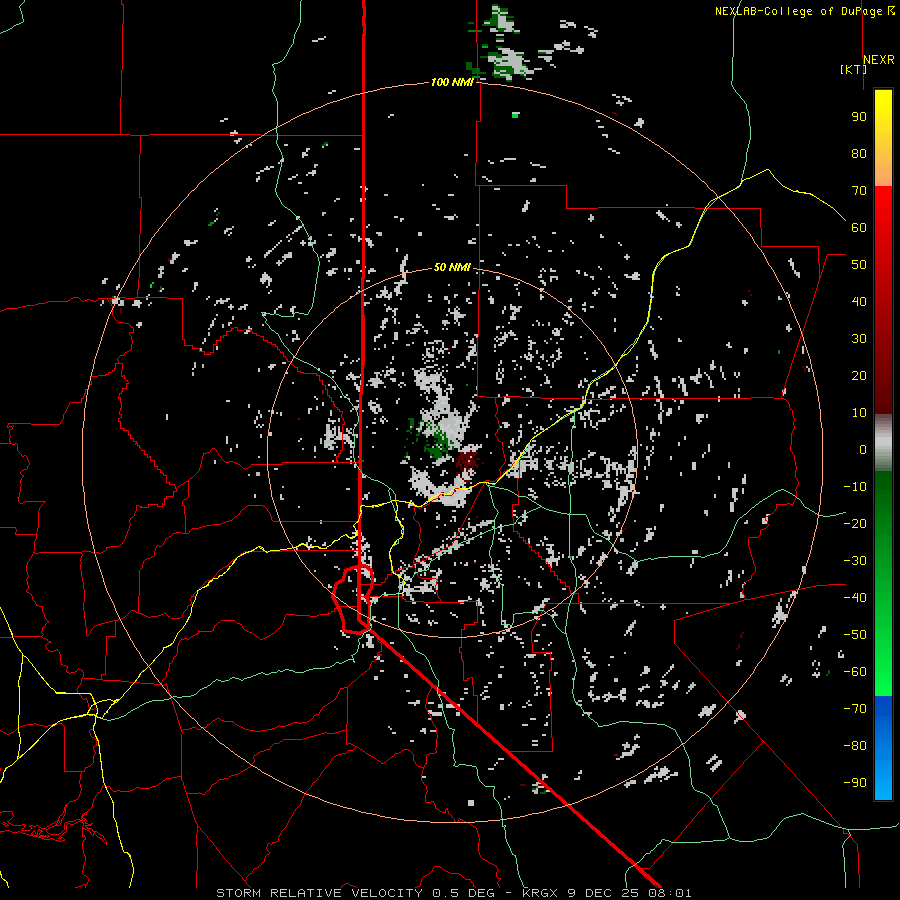Image resolution: width=900 pixels, height=900 pixels.
Task: Click the blue segment of the color bar
Action: coord(883,748)
